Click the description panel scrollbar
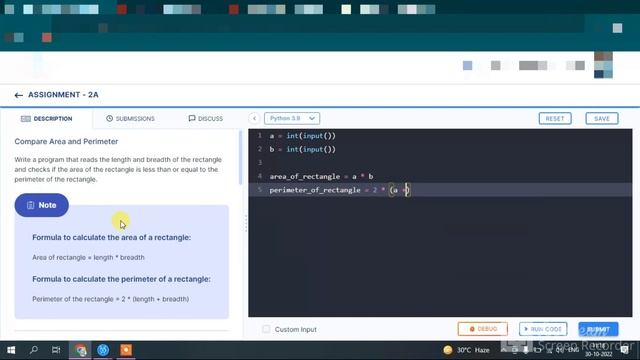 240,157
